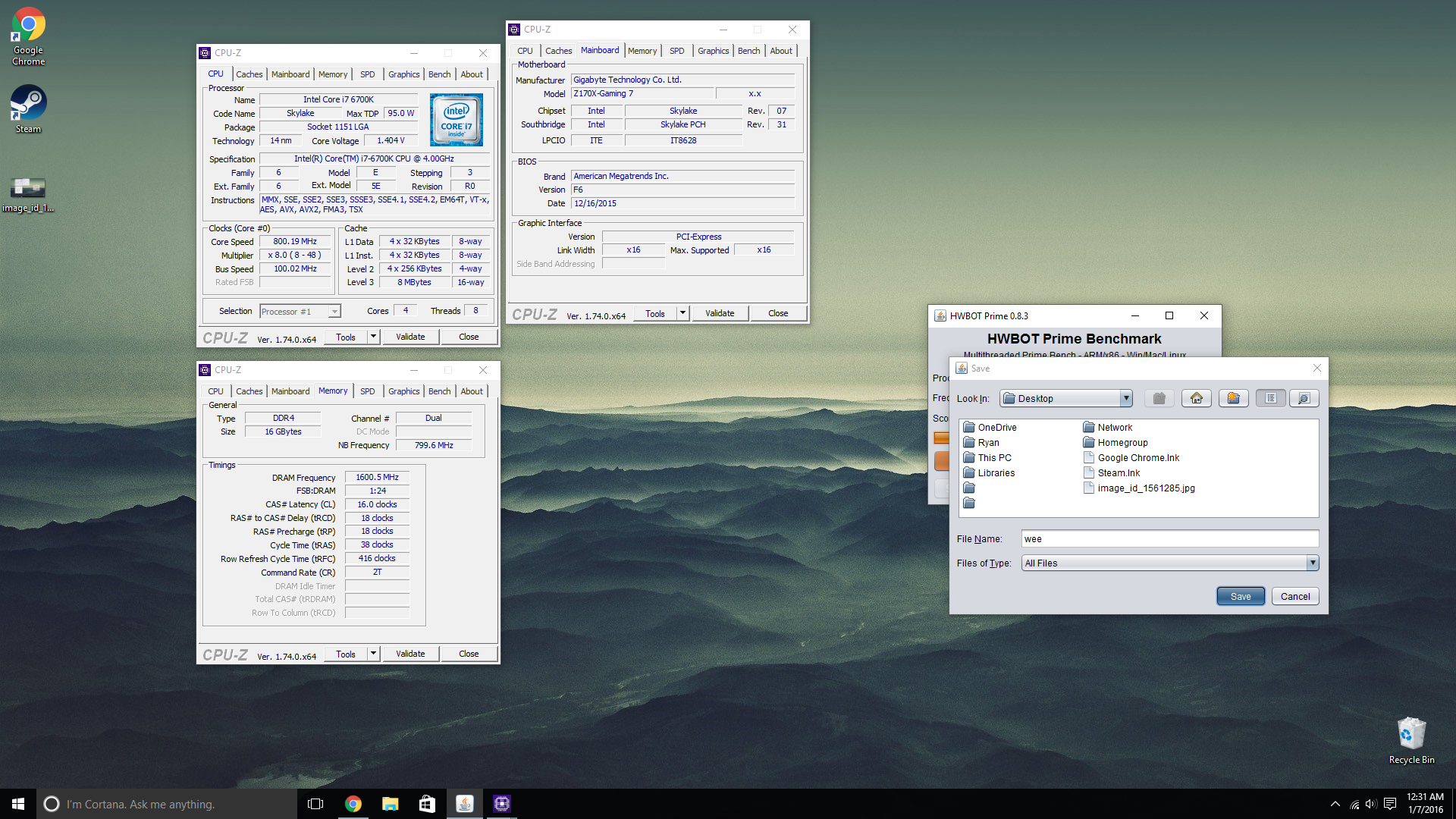Click Close button in CPU-Z CPU window

pyautogui.click(x=469, y=337)
